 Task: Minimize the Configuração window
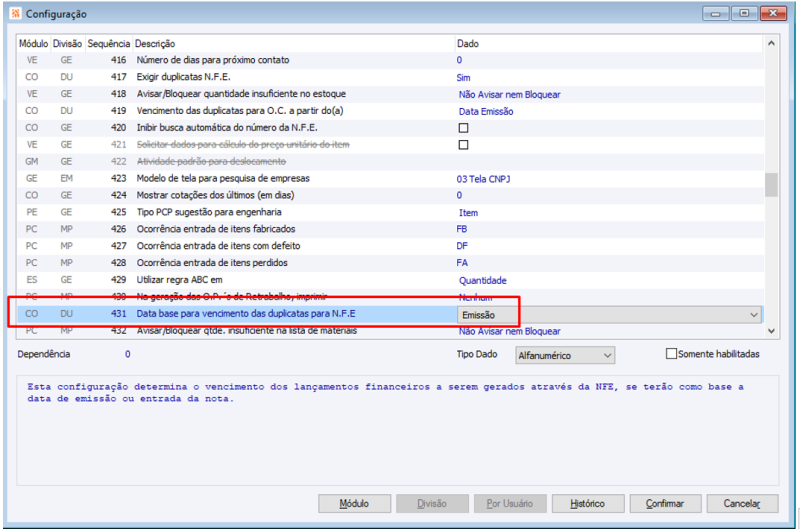[715, 13]
